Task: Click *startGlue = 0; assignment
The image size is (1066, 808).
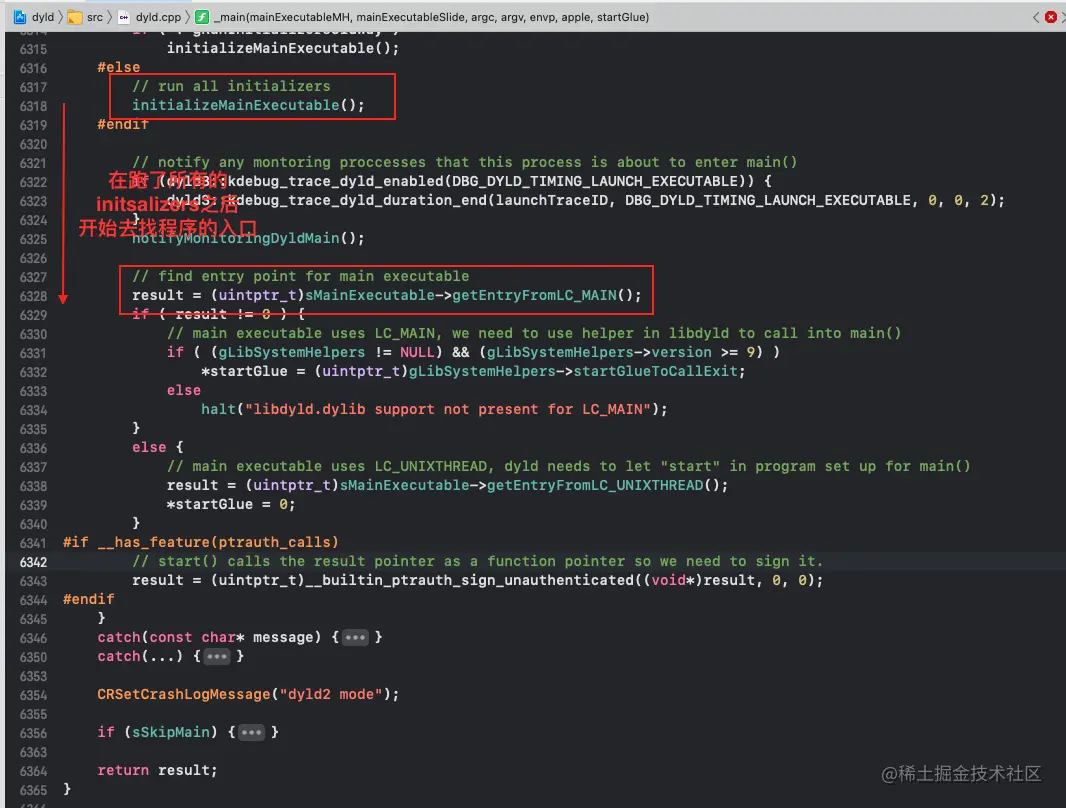Action: pos(231,504)
